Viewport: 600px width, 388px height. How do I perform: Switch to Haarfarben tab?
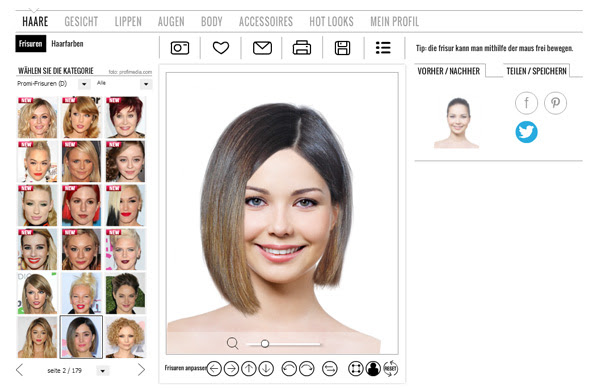(67, 44)
